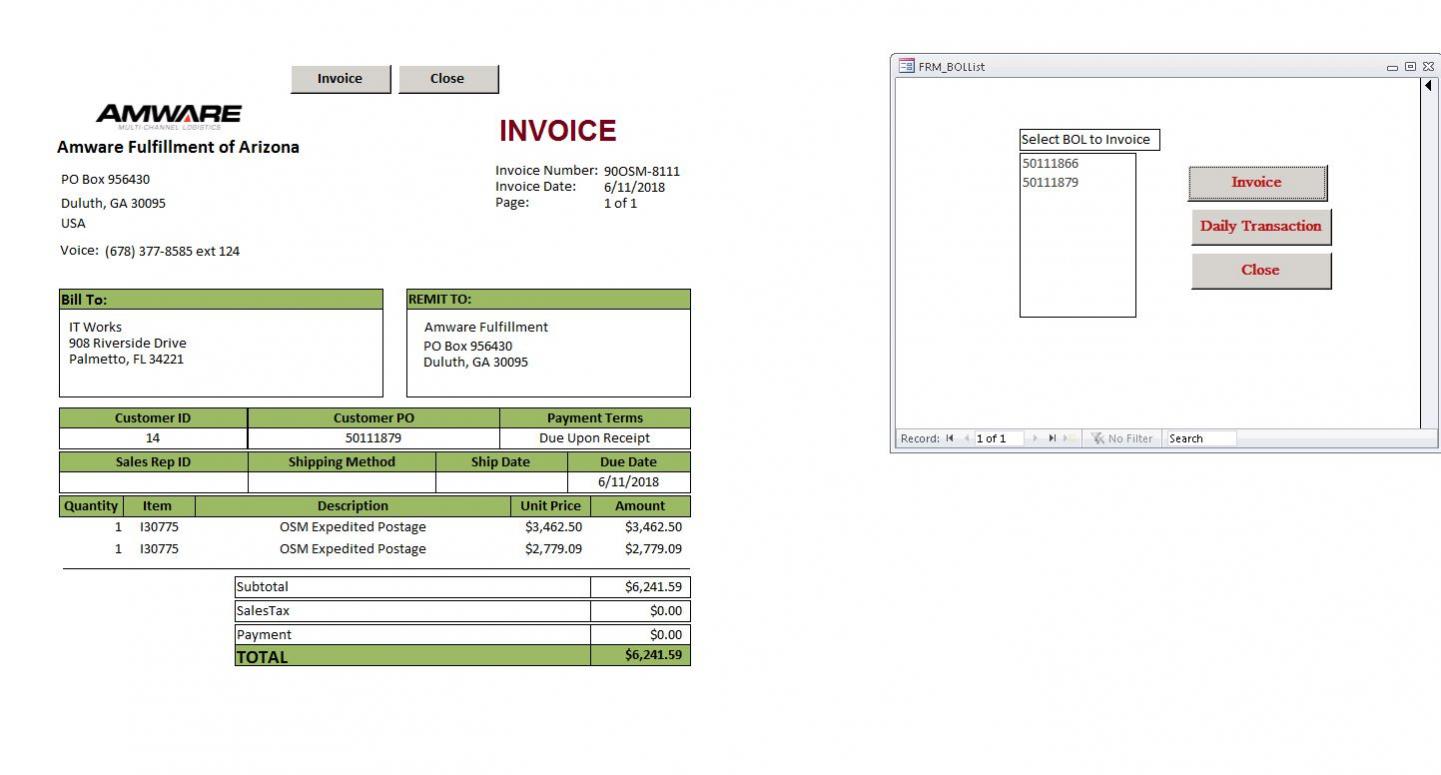Click the Customer ID value 14
Image resolution: width=1441 pixels, height=775 pixels.
point(153,438)
